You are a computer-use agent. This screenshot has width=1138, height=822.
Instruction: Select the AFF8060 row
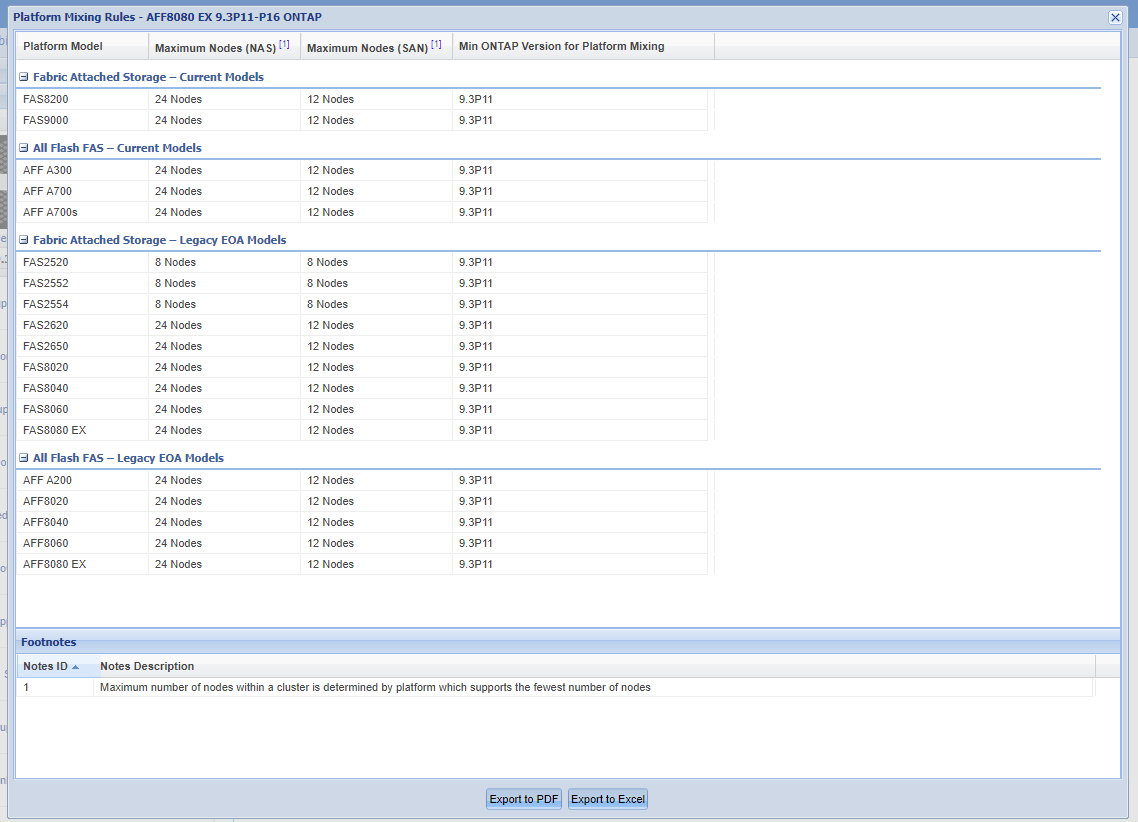(361, 543)
